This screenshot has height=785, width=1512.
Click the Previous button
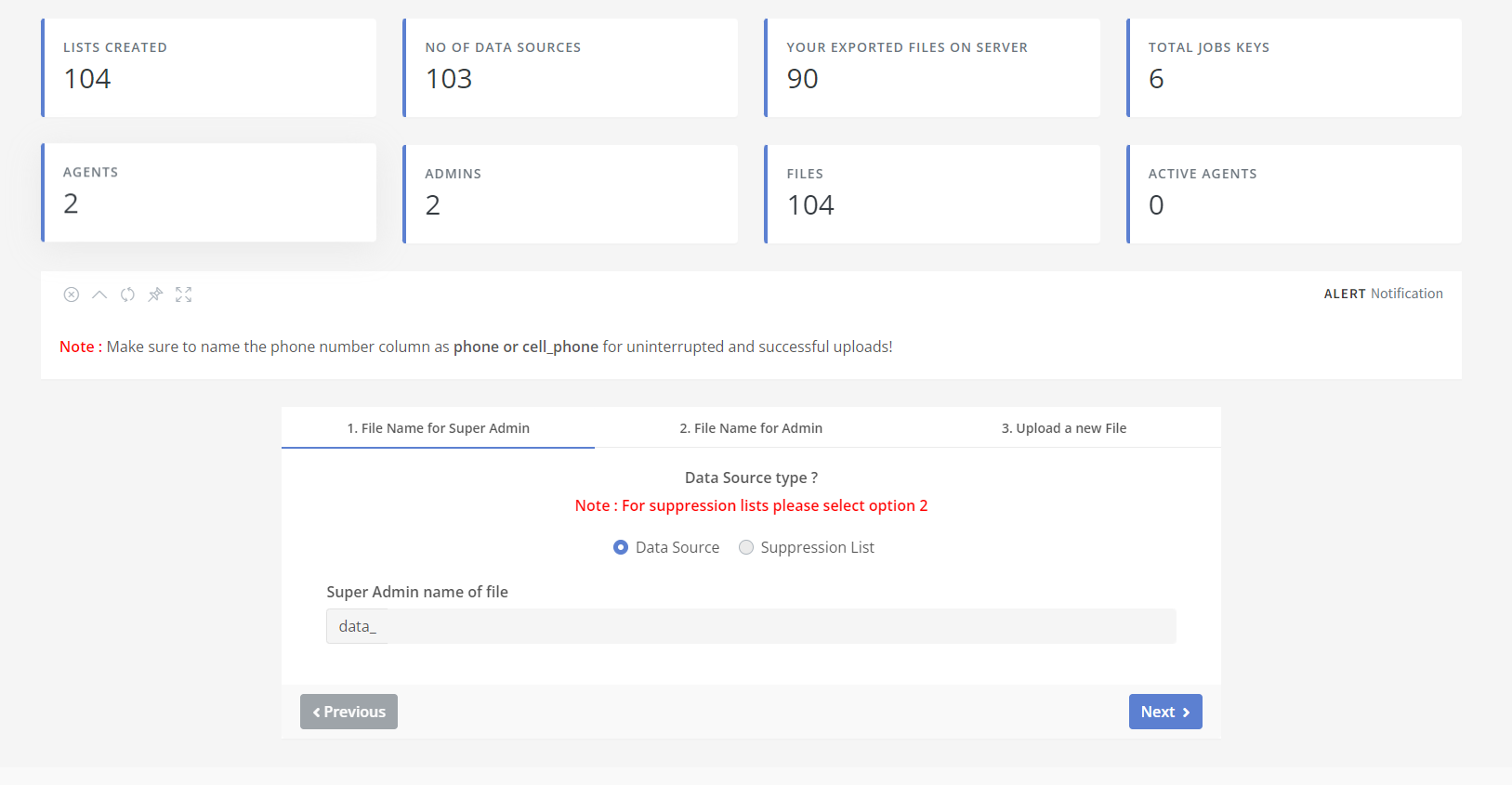(x=348, y=712)
